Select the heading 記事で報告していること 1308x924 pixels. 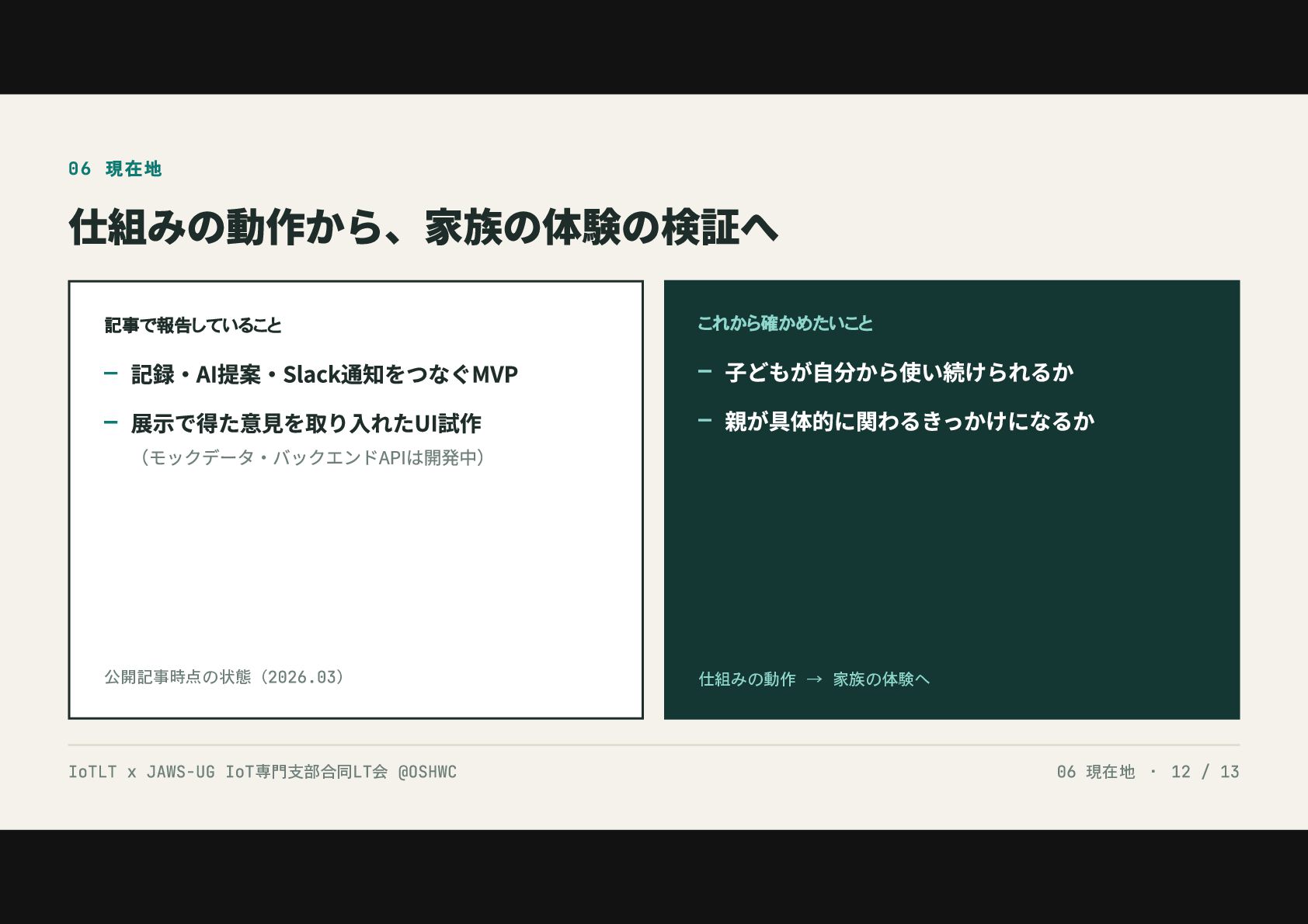click(193, 325)
